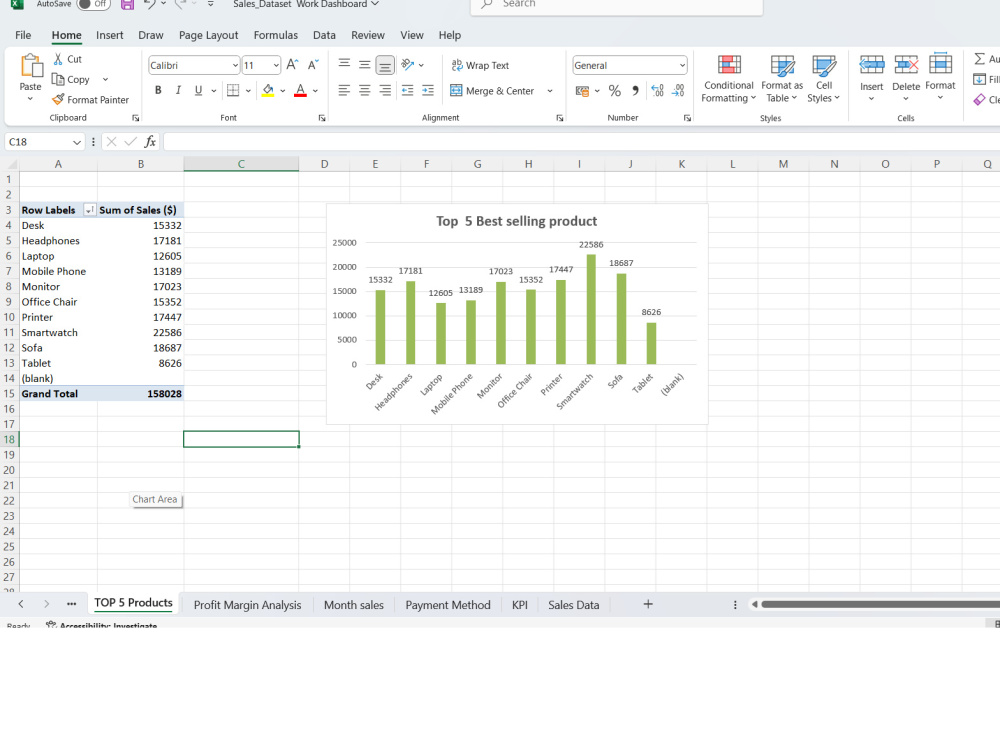Image resolution: width=1000 pixels, height=750 pixels.
Task: Add a new sheet with plus icon
Action: (x=648, y=604)
